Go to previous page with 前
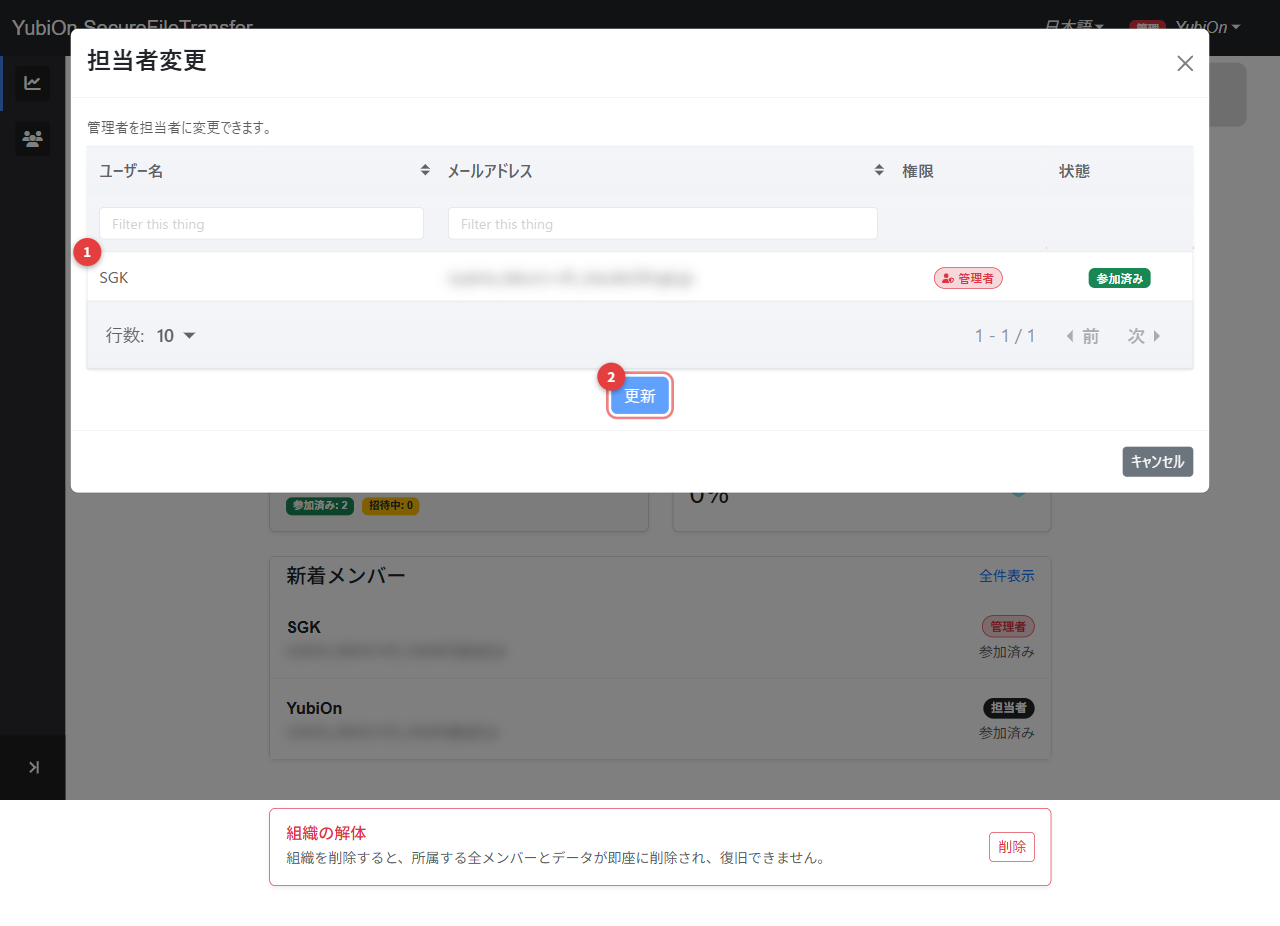The width and height of the screenshot is (1280, 926). pos(1083,336)
